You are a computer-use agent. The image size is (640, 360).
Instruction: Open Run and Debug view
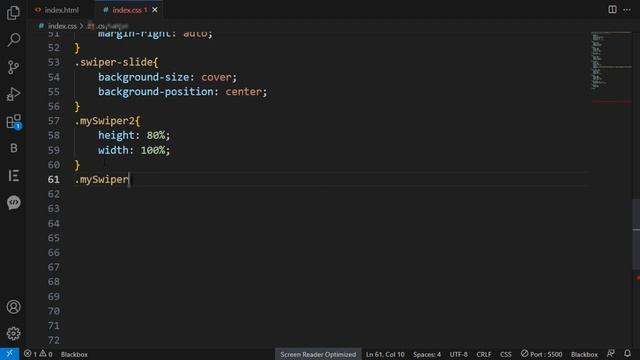13,94
